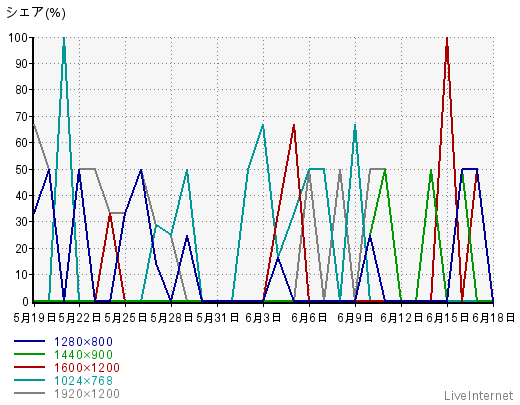The height and width of the screenshot is (405, 520).
Task: Click the 6月18日 date label on the axis
Action: pyautogui.click(x=493, y=318)
